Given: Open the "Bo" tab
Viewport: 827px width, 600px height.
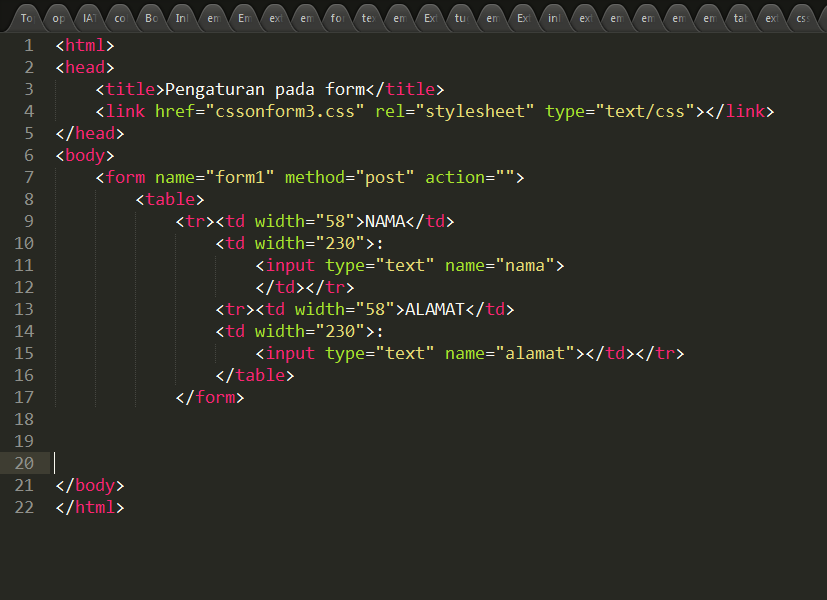Looking at the screenshot, I should [x=149, y=17].
